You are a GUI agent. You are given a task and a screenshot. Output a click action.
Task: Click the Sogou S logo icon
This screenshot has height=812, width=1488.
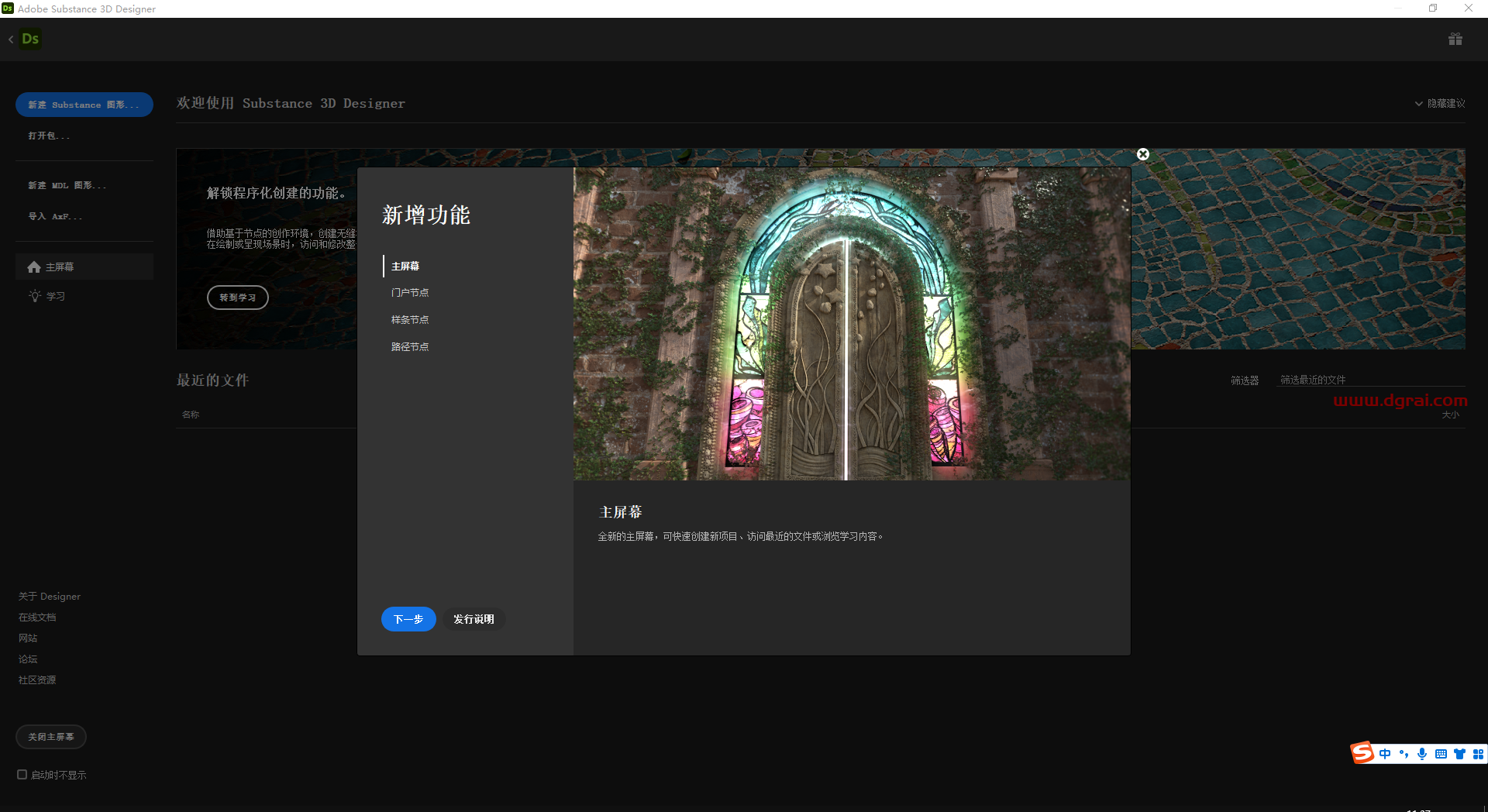(1362, 752)
